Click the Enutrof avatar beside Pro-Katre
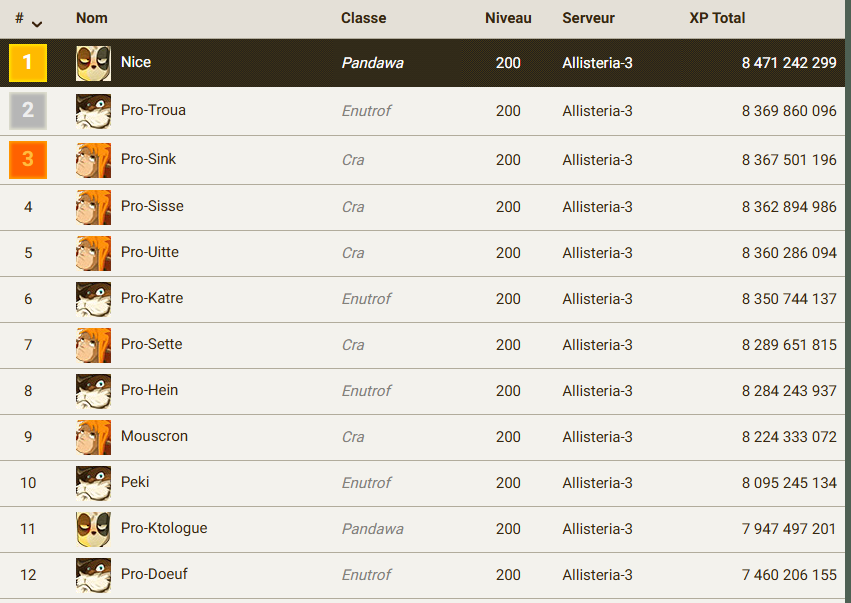Screen dimensions: 851x603 pyautogui.click(x=93, y=299)
